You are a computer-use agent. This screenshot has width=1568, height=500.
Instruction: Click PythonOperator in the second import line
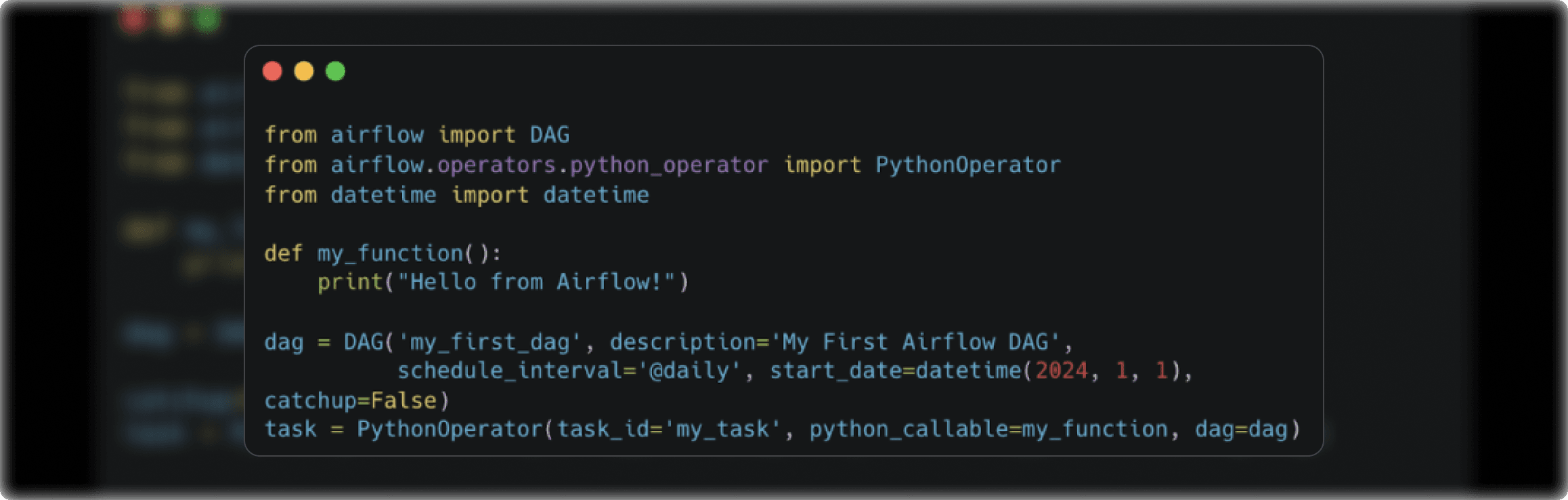tap(967, 165)
